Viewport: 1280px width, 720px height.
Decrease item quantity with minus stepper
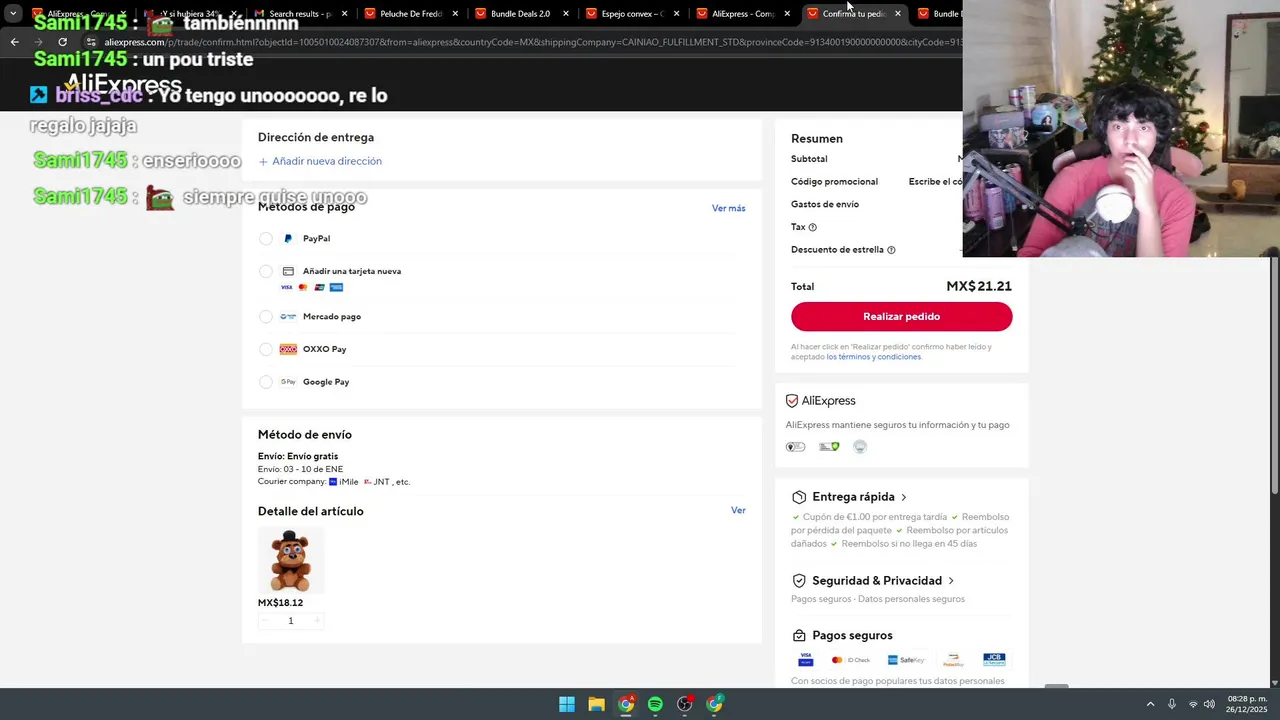coord(264,621)
